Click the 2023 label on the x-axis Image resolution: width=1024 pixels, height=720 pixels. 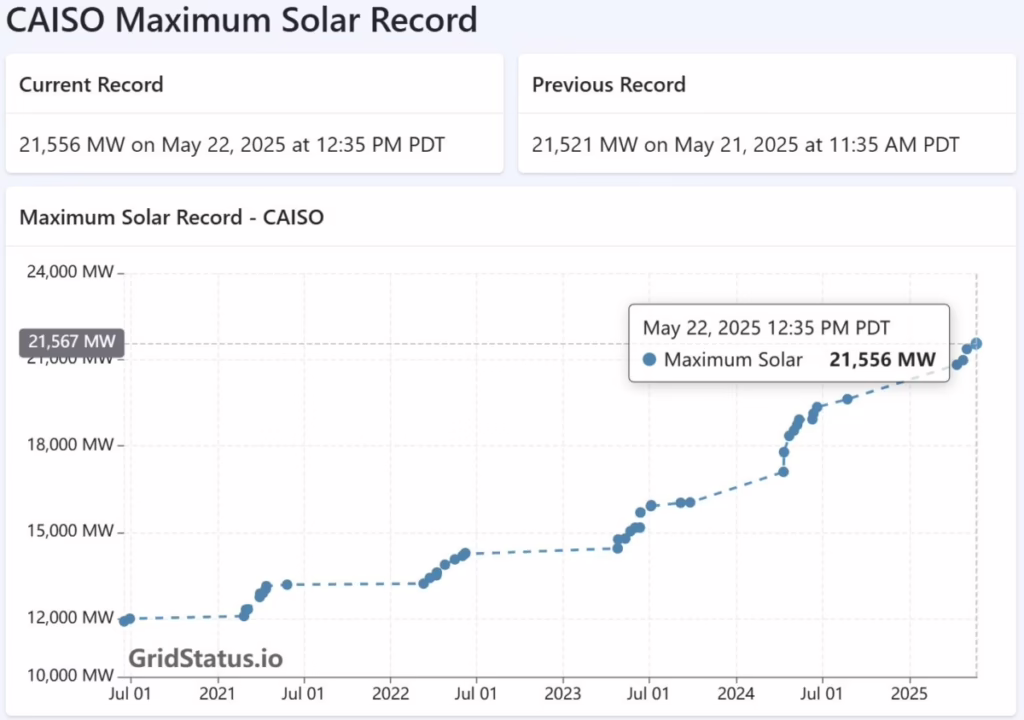pyautogui.click(x=563, y=693)
